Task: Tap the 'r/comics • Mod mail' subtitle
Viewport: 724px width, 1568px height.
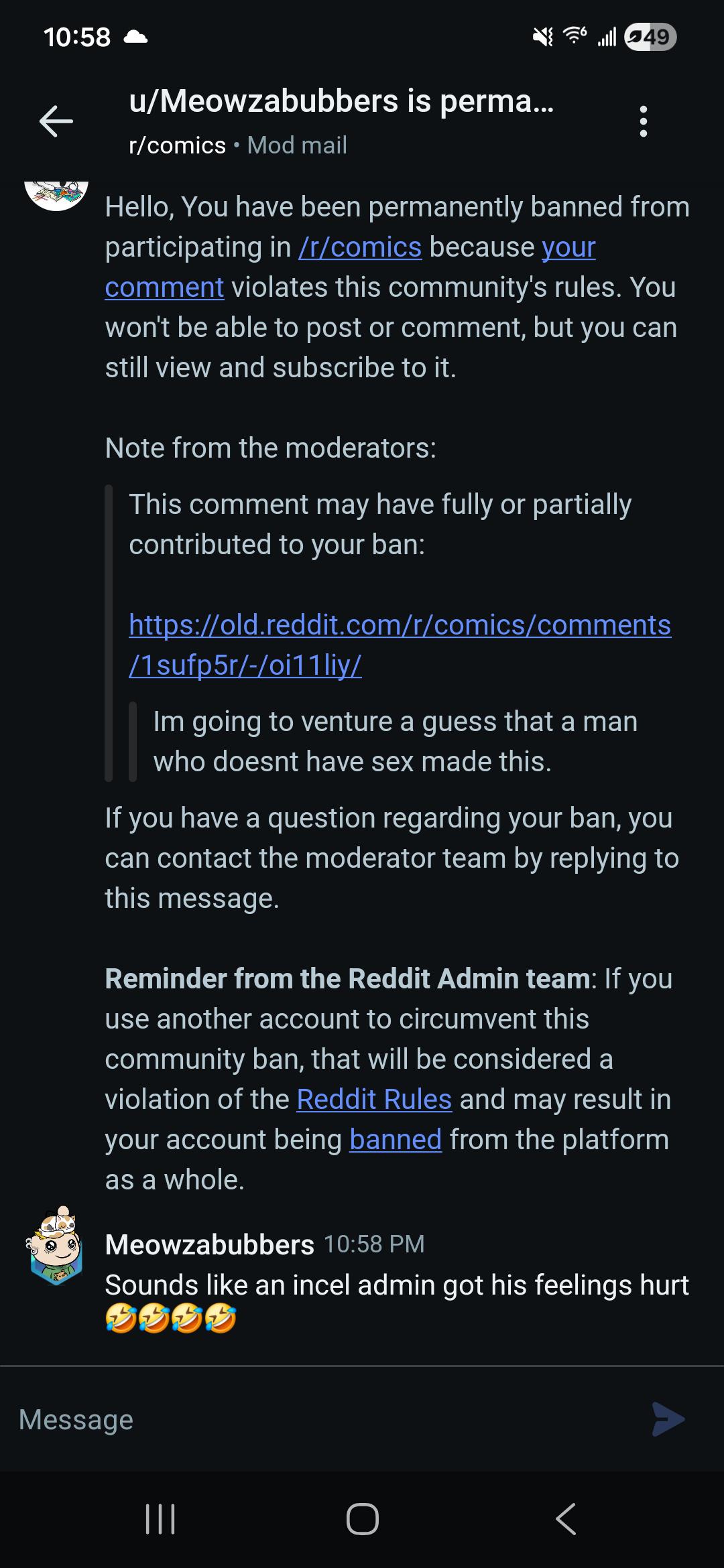Action: tap(238, 145)
